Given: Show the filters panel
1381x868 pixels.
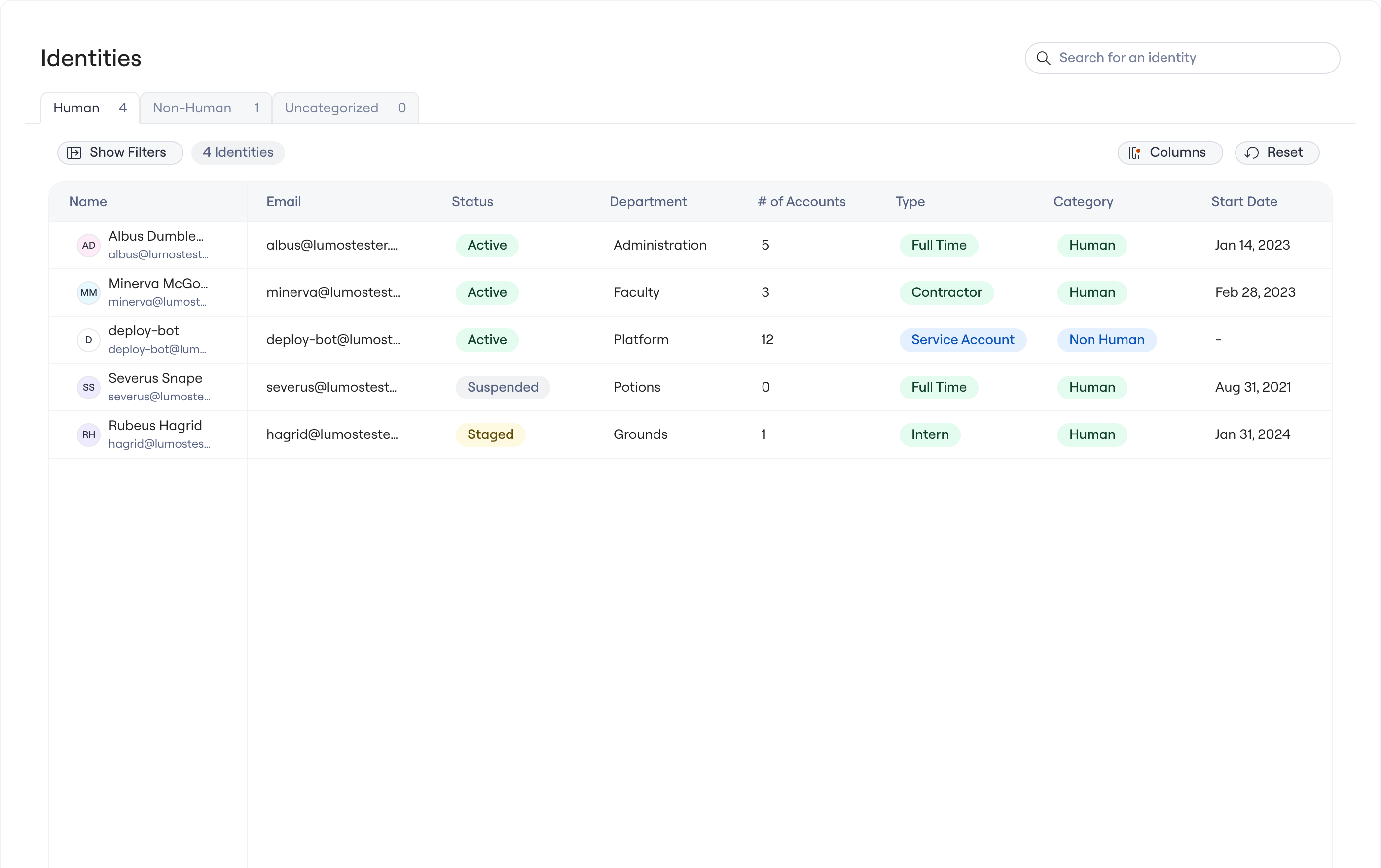Looking at the screenshot, I should point(120,152).
